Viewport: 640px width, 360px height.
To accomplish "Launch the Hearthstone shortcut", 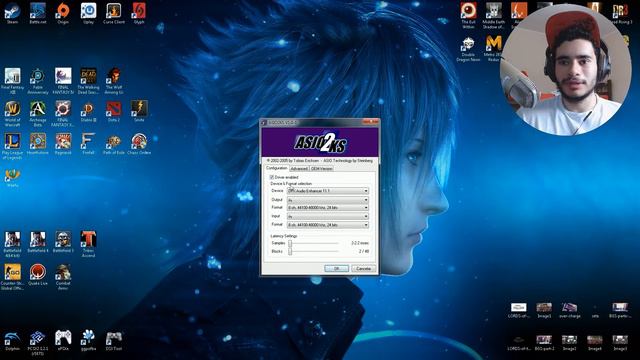I will [38, 144].
